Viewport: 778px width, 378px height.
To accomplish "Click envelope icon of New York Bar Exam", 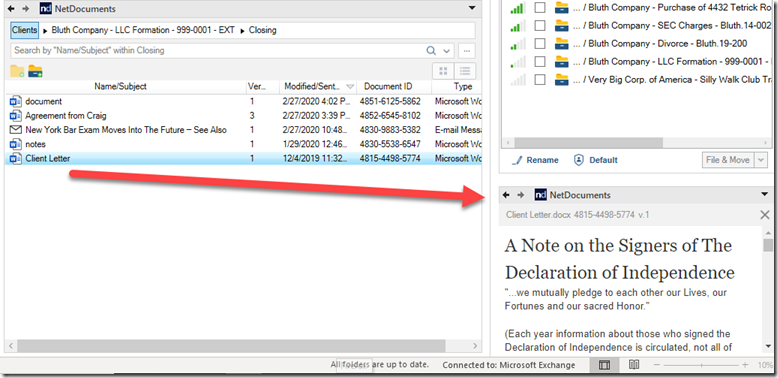I will [x=15, y=130].
